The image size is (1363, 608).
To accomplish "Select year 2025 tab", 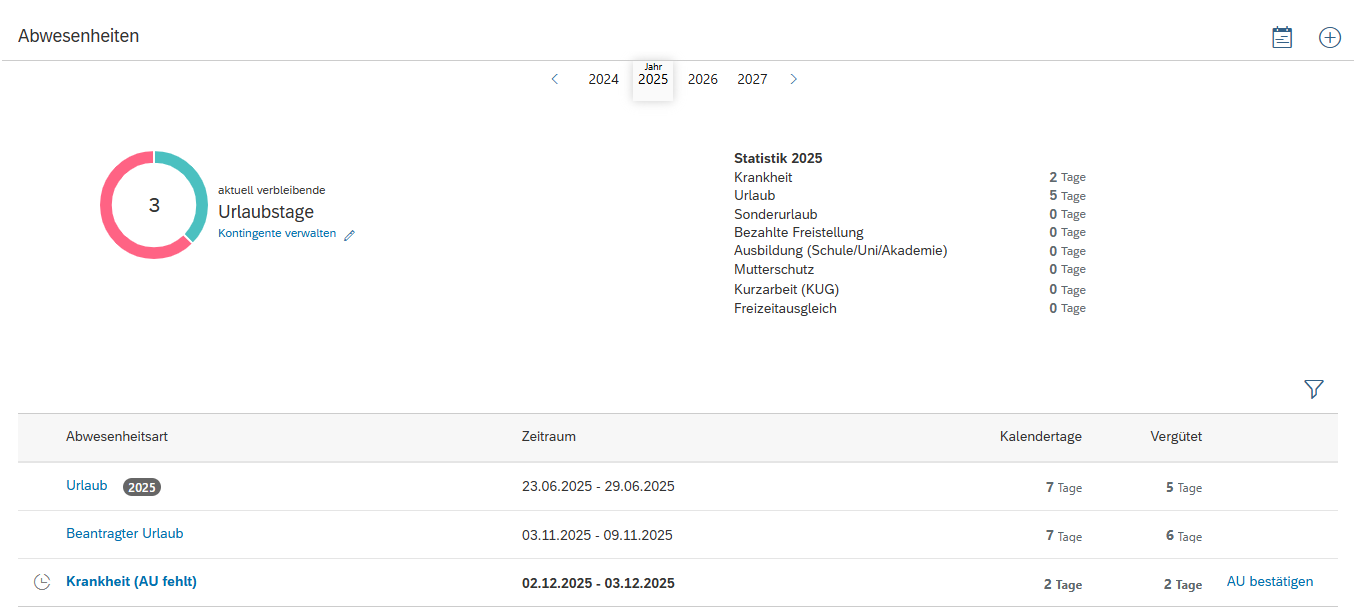I will 653,79.
